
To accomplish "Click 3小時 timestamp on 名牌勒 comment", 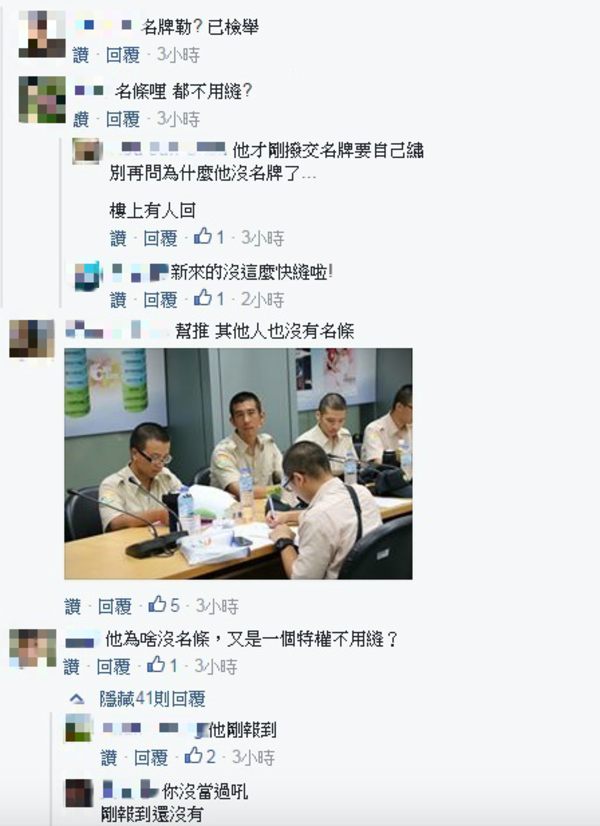I will point(179,55).
